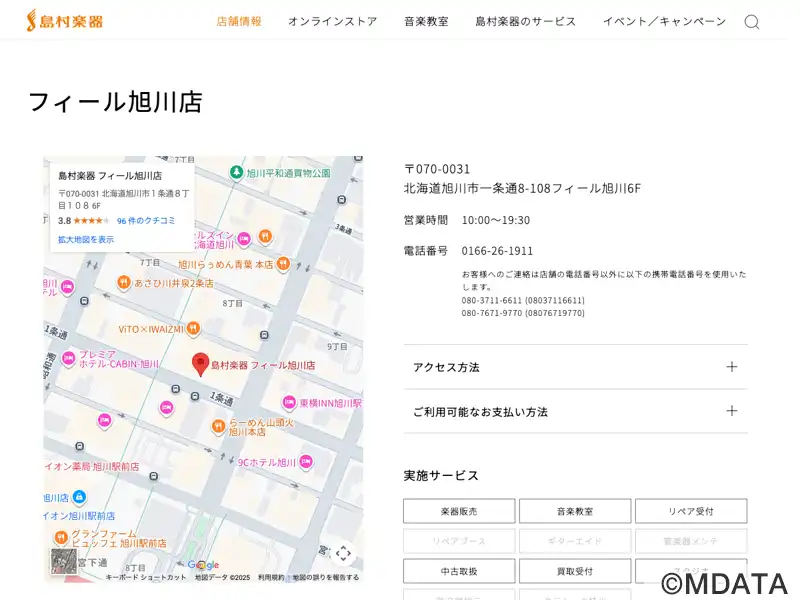Click the phone number 0166-26-1911
The width and height of the screenshot is (800, 600).
497,251
